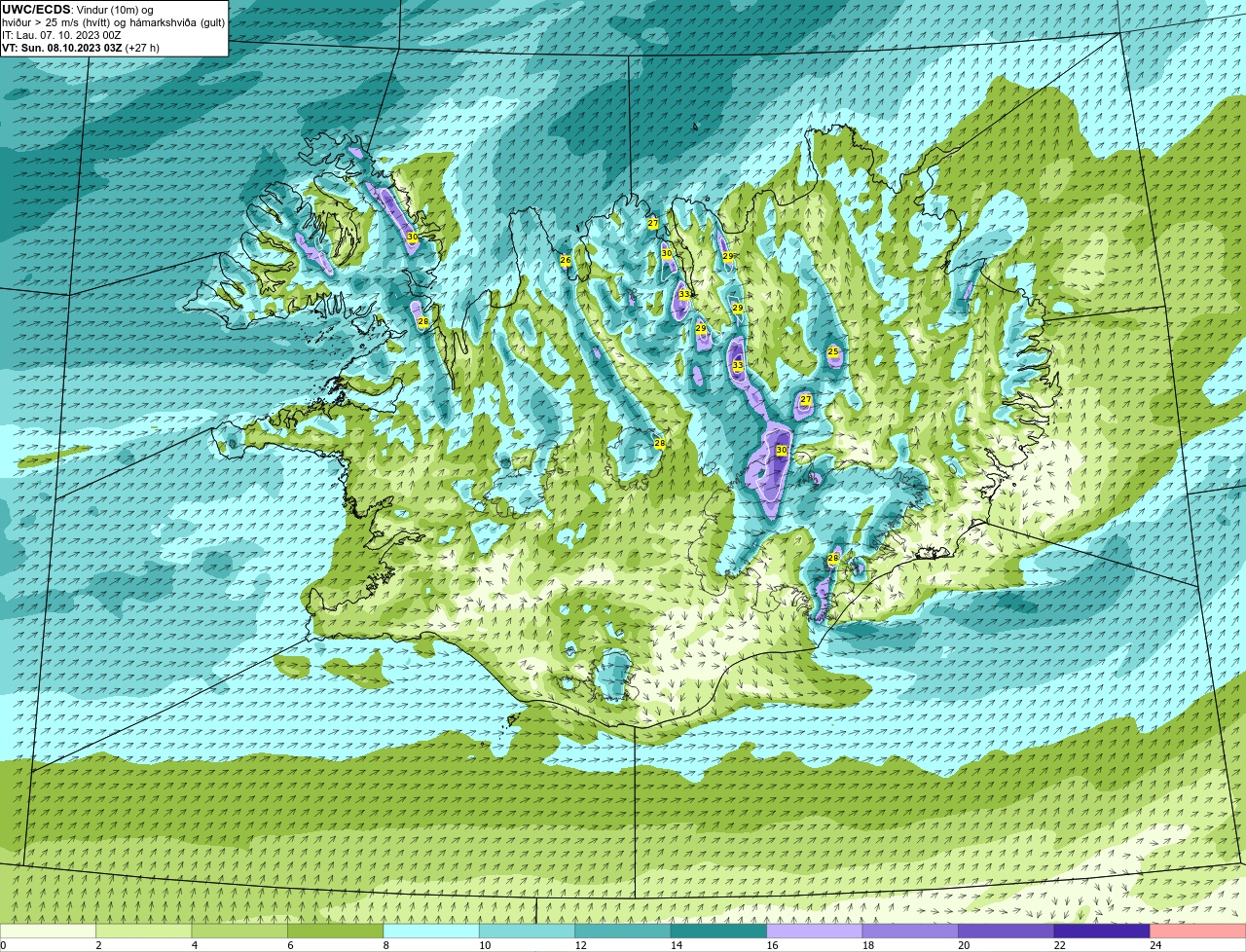The image size is (1246, 952).
Task: Click the legend scale tick label "0"
Action: pyautogui.click(x=3, y=945)
